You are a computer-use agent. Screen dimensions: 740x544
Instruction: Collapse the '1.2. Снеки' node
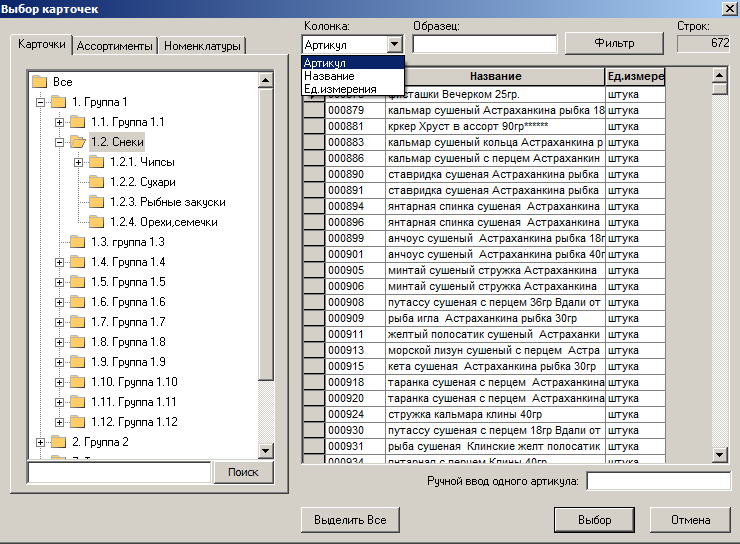pos(59,142)
